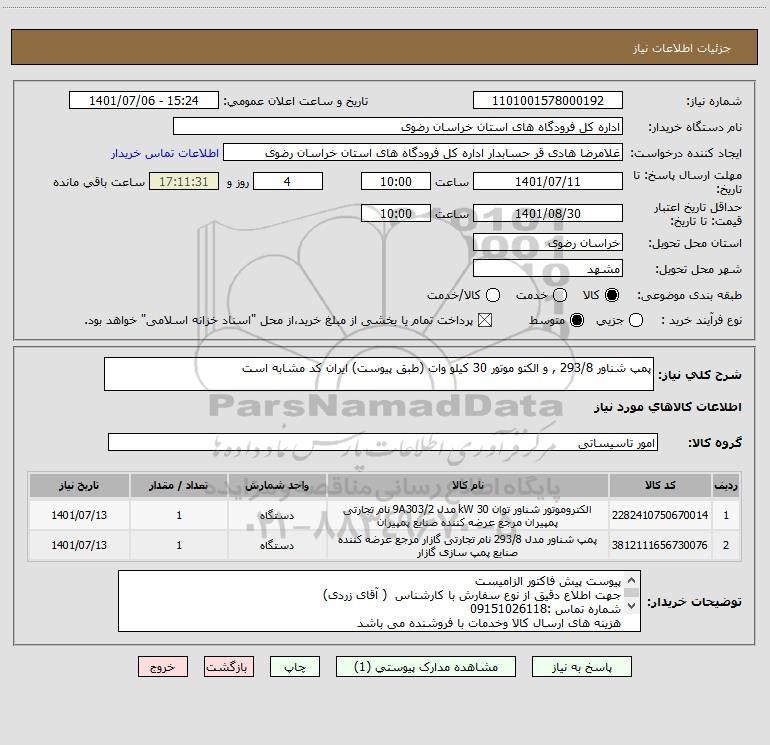The image size is (770, 745).
Task: Click the پمپ شناور مدل 293/8 item name
Action: 468,546
